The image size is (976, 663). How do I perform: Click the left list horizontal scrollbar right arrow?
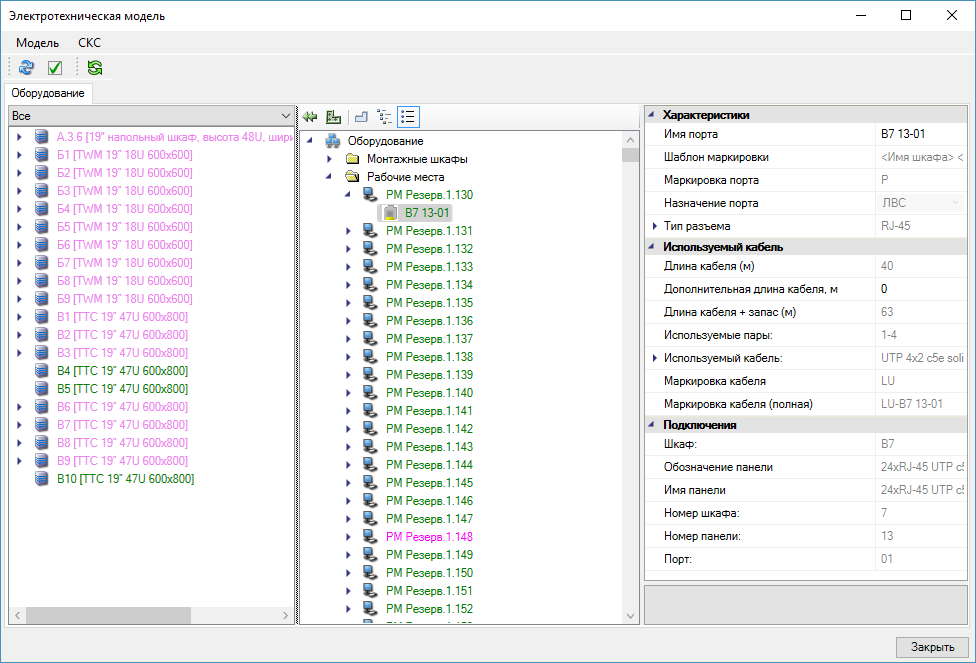tap(285, 615)
